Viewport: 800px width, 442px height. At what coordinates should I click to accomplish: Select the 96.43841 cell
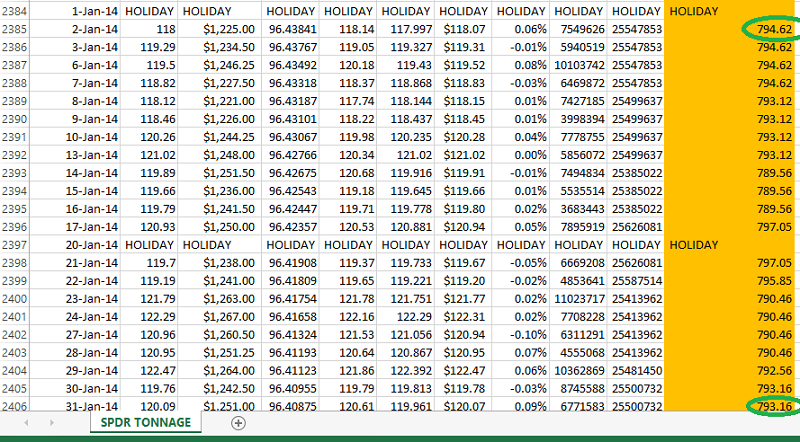(x=290, y=29)
